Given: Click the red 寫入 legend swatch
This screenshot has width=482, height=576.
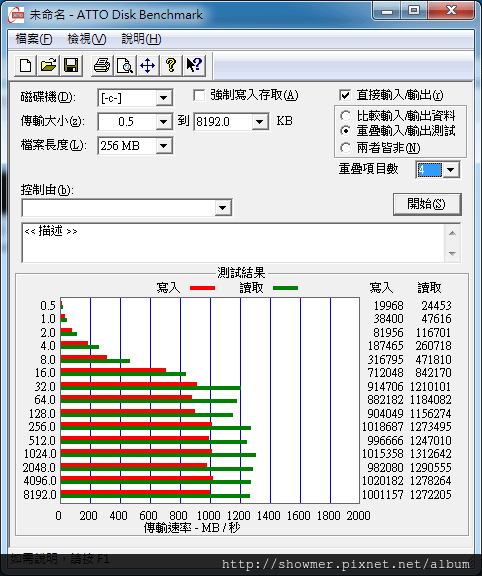Looking at the screenshot, I should point(202,288).
